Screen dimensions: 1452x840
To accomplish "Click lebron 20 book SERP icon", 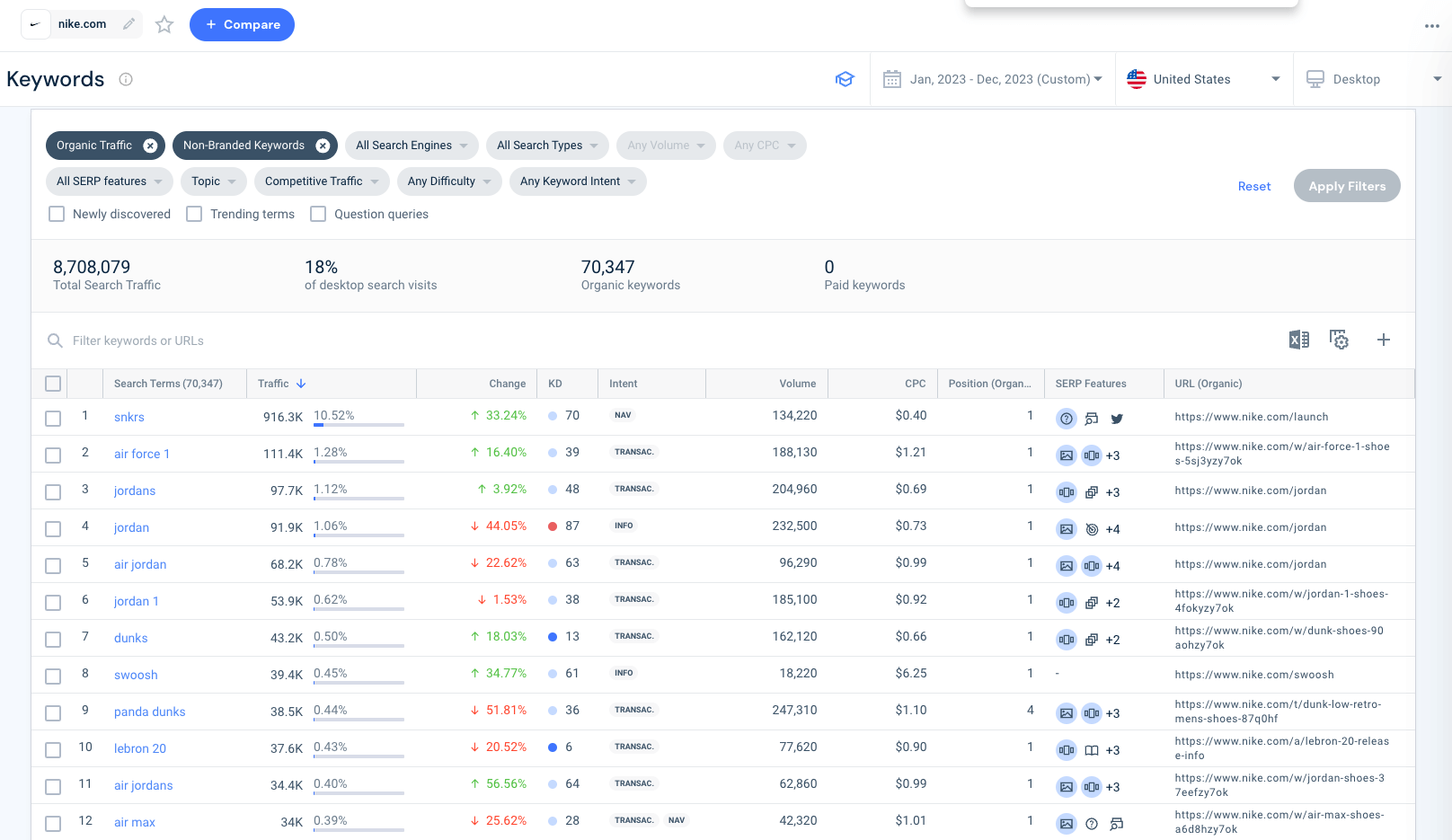I will 1092,750.
